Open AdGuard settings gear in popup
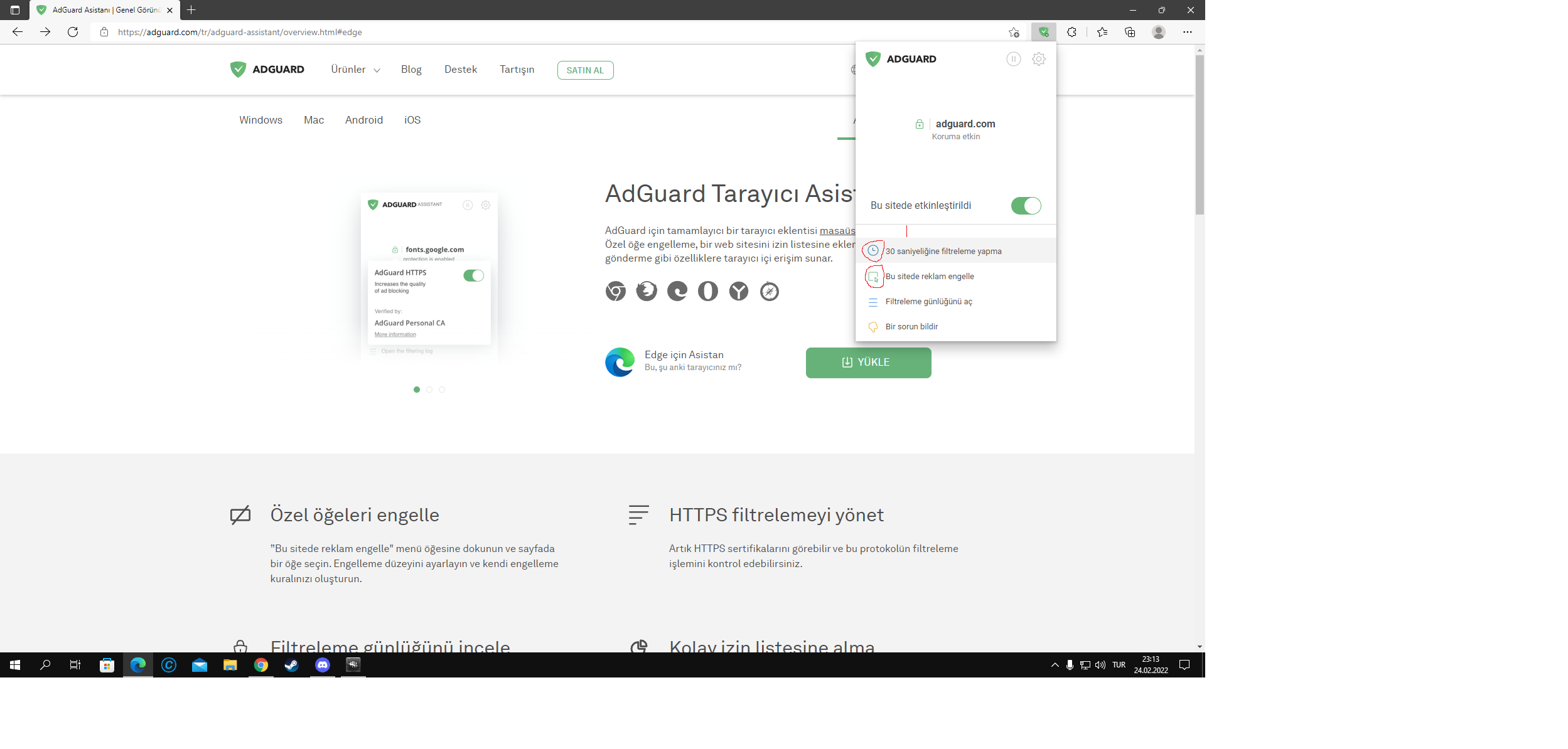Screen dimensions: 1568x749 pos(1039,59)
